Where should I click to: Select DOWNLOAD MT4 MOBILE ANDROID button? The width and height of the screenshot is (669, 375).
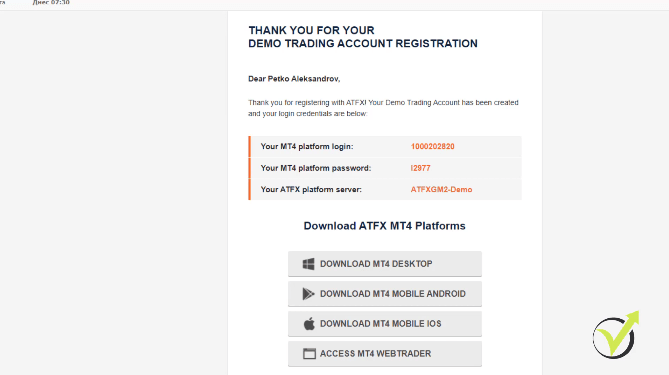[385, 294]
